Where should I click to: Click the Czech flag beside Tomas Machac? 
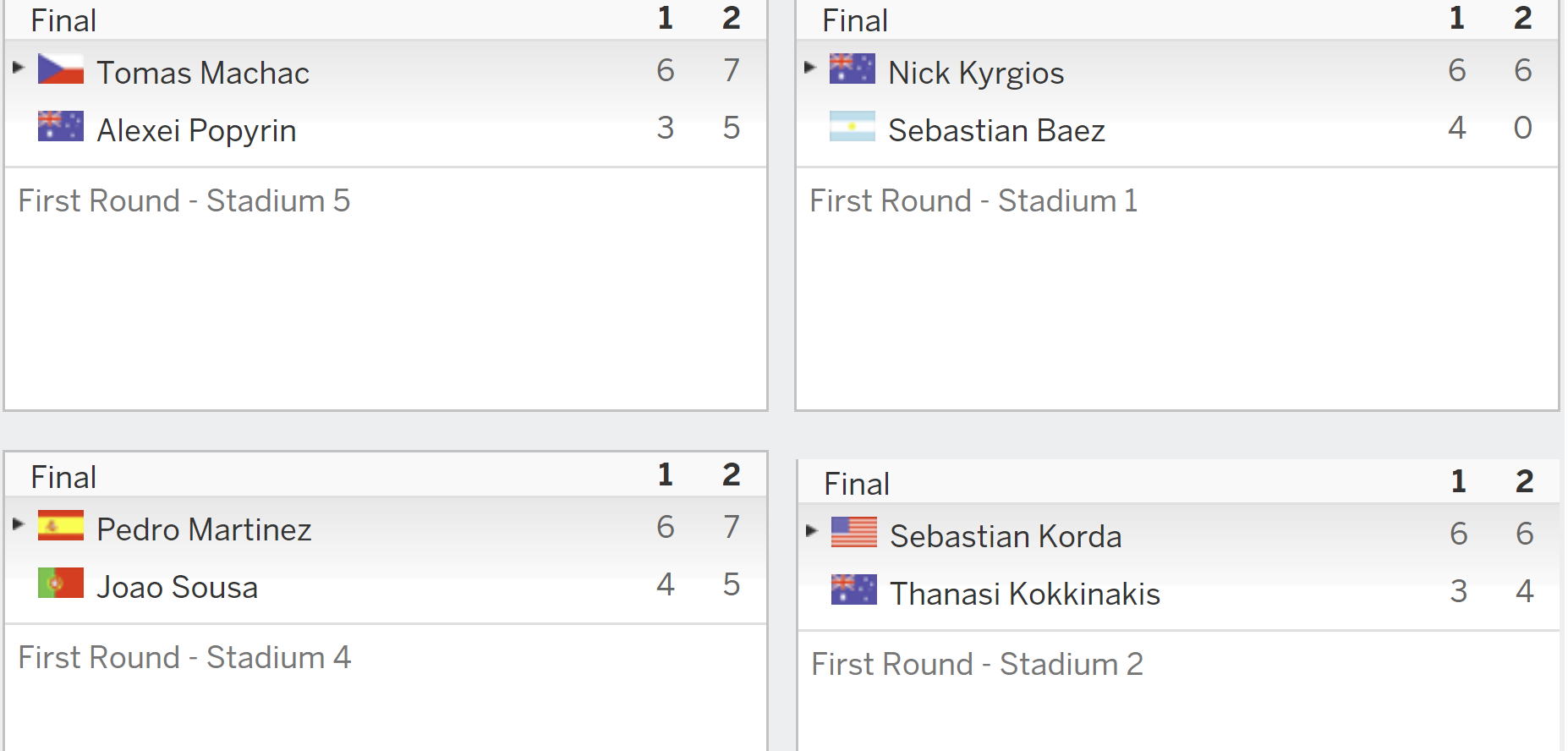coord(61,69)
